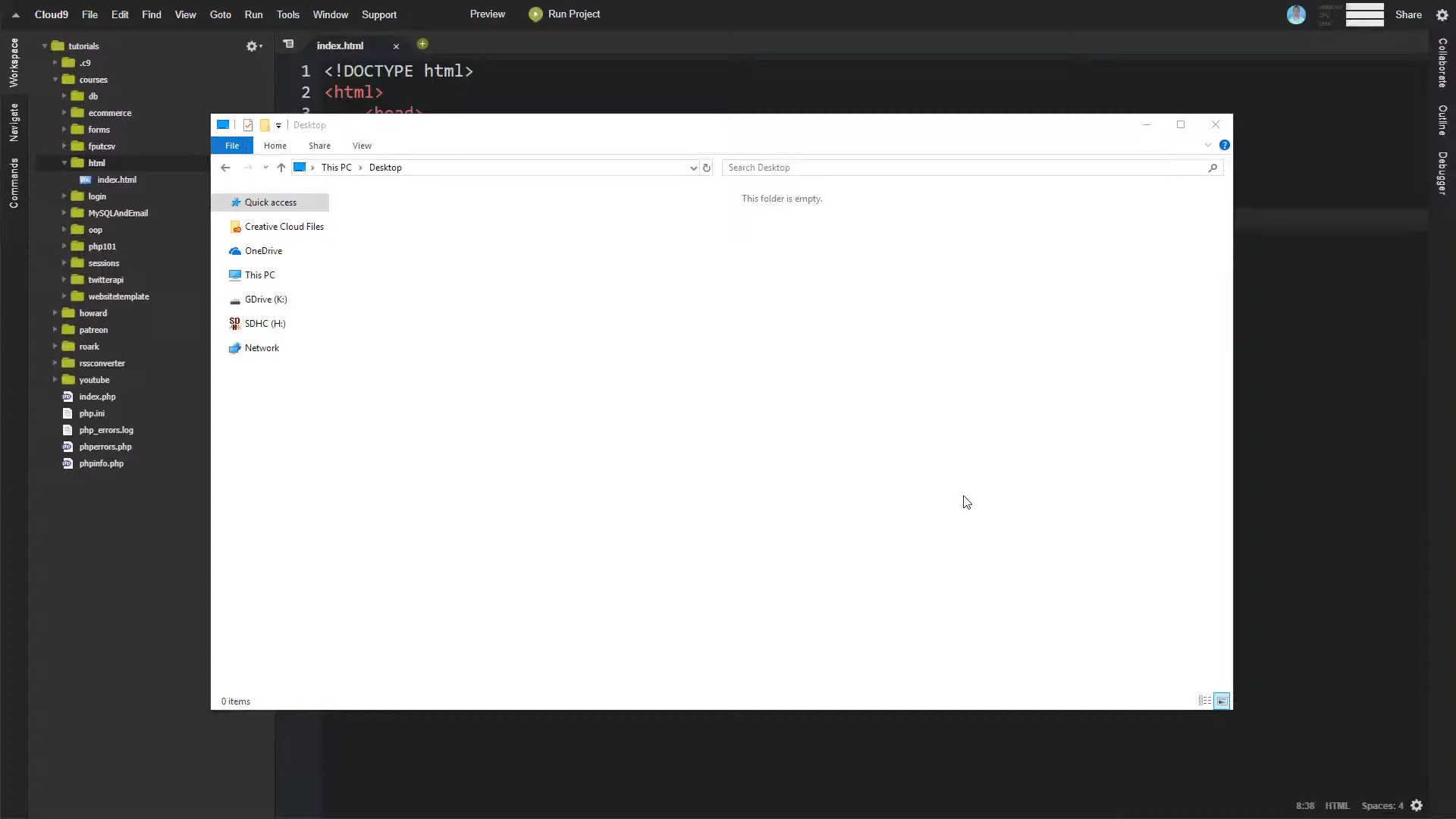Image resolution: width=1456 pixels, height=819 pixels.
Task: Collapse the html folder in tree
Action: 64,163
